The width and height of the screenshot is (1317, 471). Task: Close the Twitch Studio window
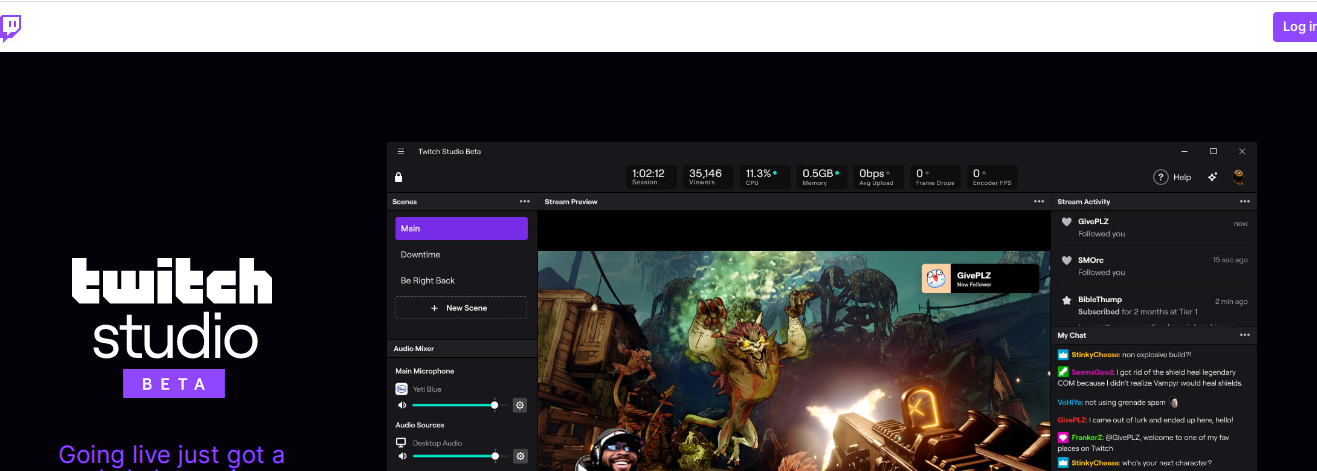click(x=1242, y=151)
